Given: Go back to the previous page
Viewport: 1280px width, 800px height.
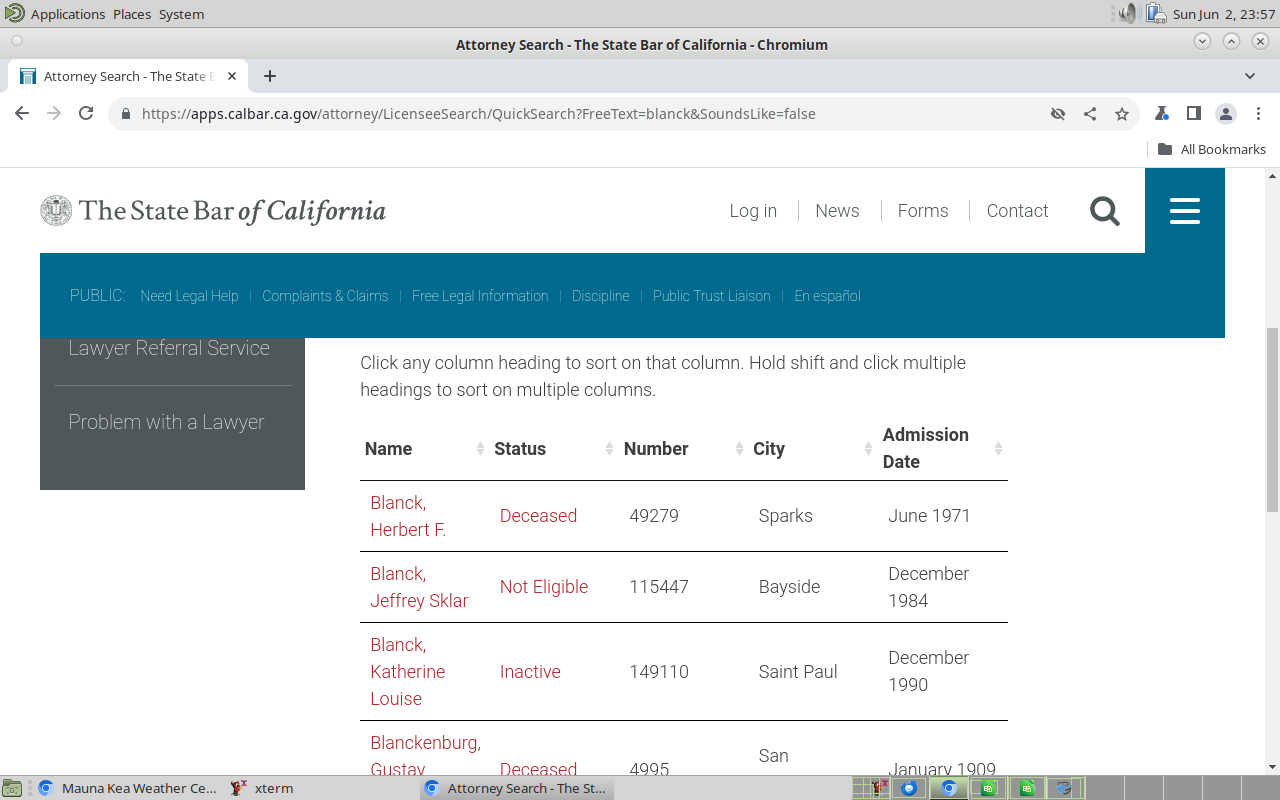Looking at the screenshot, I should click(22, 114).
